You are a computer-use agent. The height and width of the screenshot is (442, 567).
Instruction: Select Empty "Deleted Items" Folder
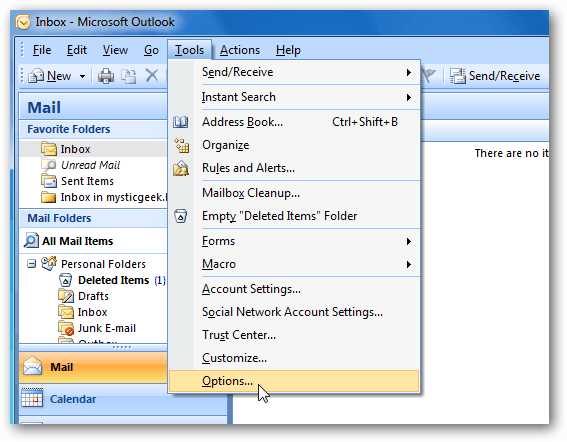point(294,216)
